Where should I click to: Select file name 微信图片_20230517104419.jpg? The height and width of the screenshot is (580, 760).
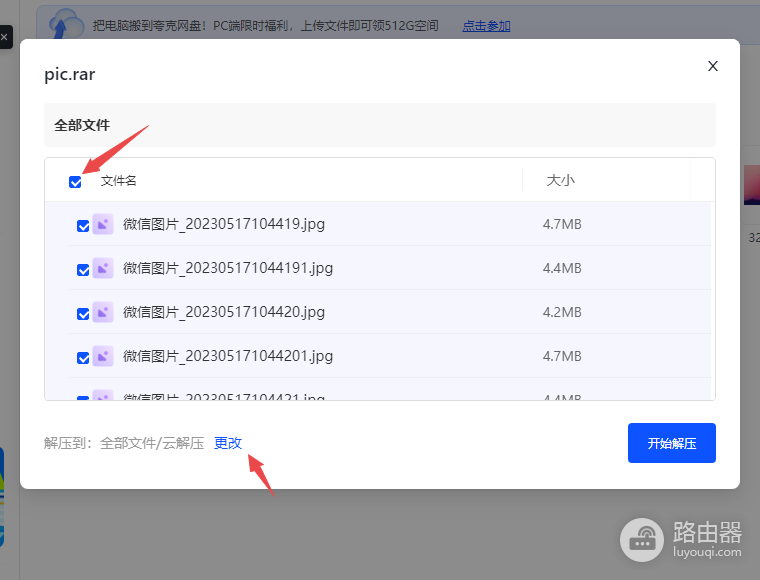(x=224, y=224)
